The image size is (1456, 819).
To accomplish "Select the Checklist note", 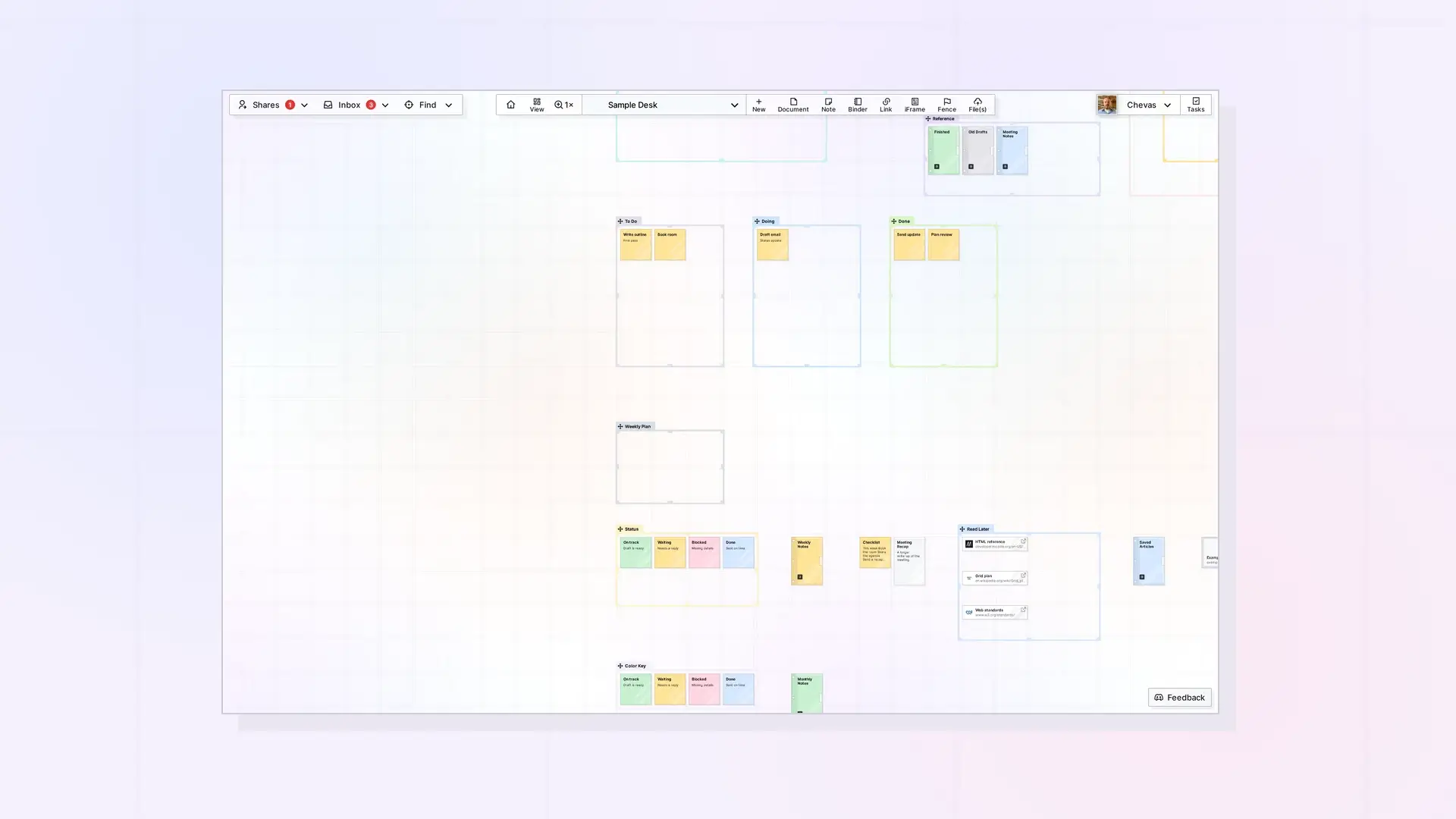I will (x=875, y=553).
